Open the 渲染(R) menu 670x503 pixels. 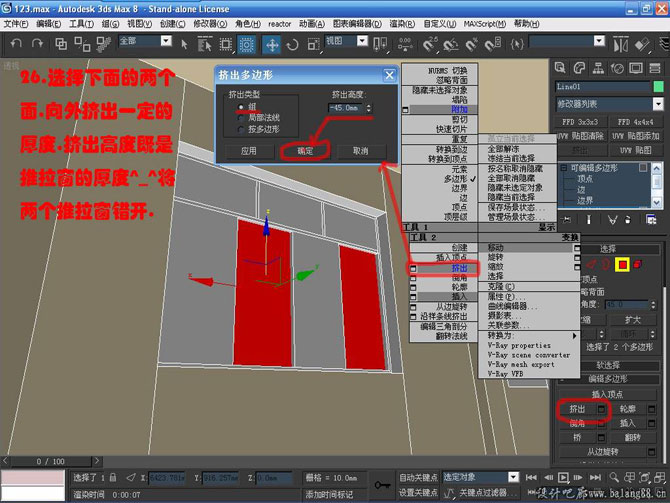click(x=402, y=24)
